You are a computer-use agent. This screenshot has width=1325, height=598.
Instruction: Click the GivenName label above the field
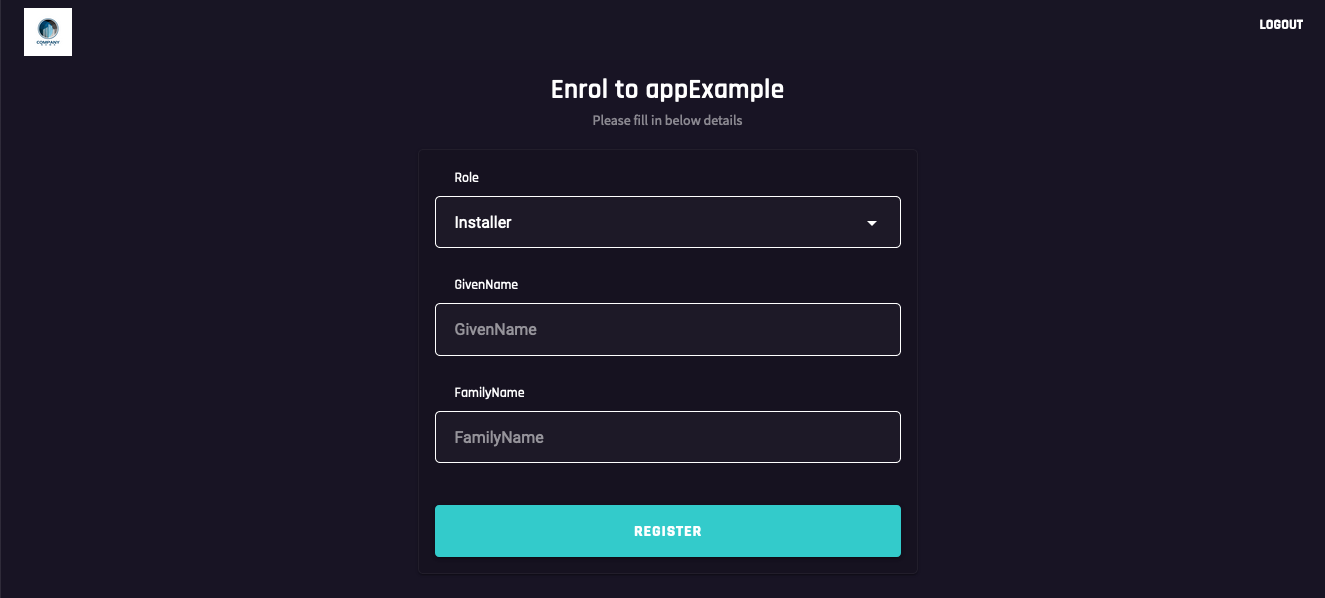pyautogui.click(x=486, y=285)
